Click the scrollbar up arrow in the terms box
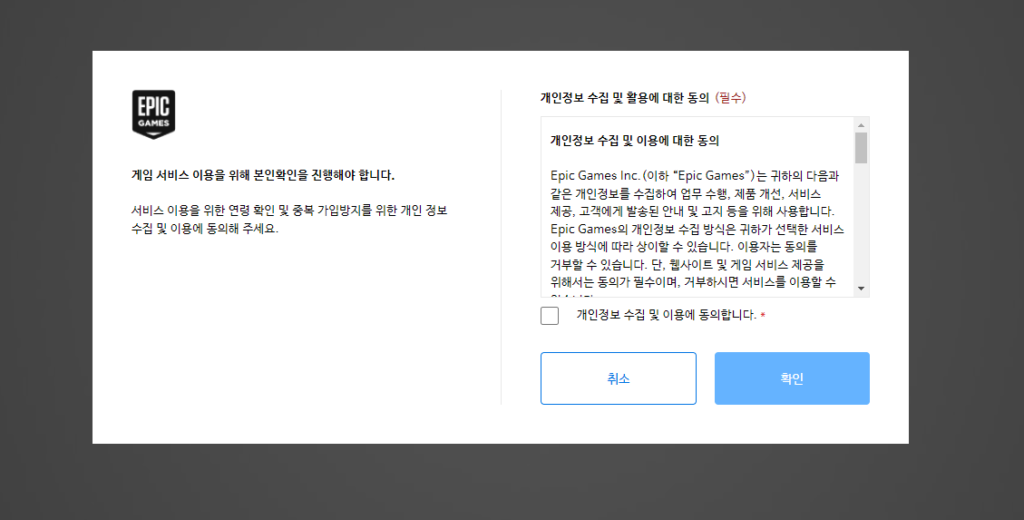The height and width of the screenshot is (520, 1024). tap(861, 125)
